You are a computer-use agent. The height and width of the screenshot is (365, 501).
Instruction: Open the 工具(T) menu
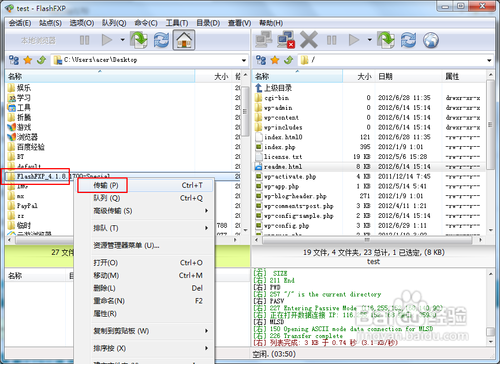[x=177, y=23]
